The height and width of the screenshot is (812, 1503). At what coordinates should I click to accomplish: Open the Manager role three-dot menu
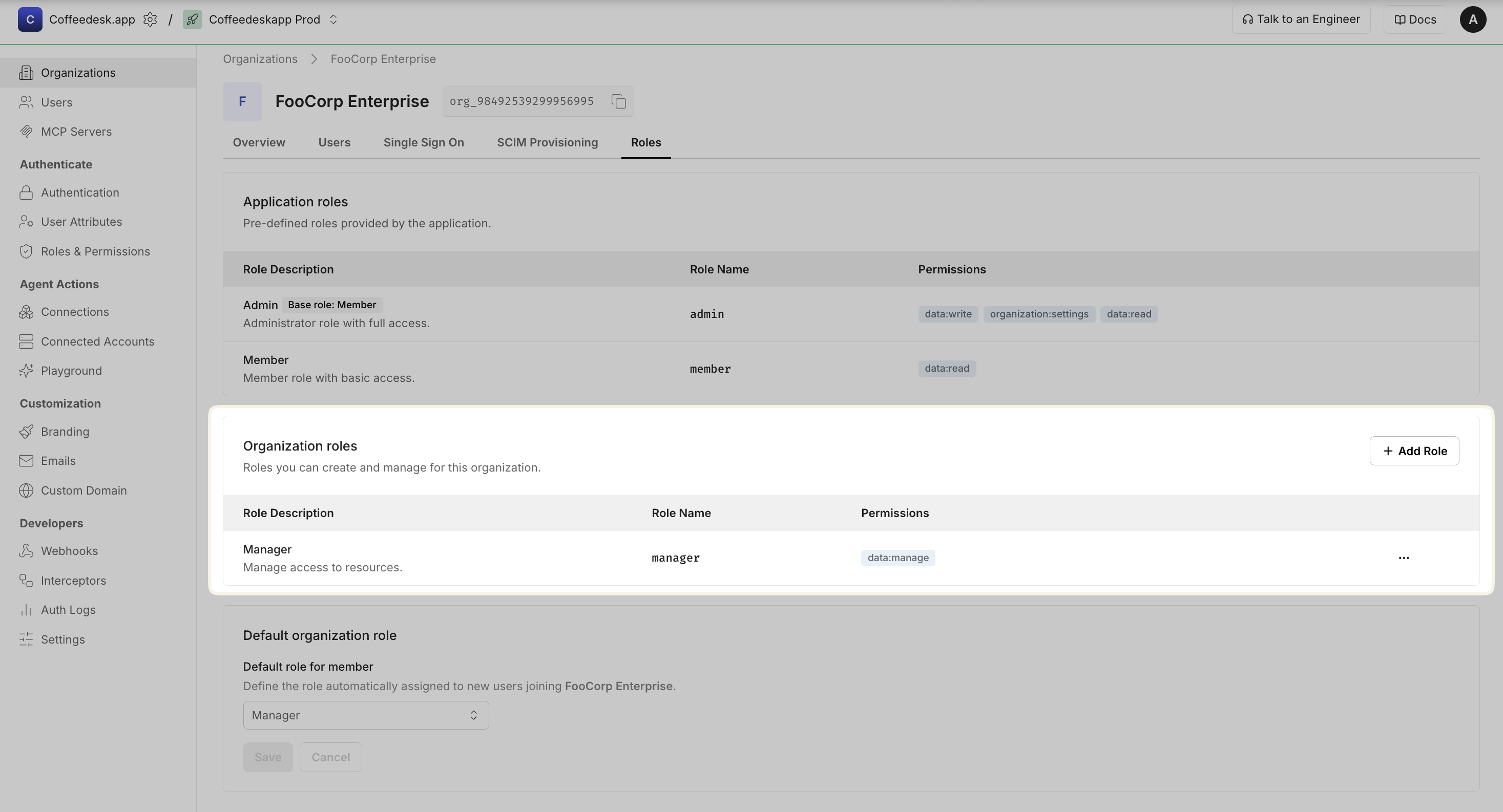click(x=1403, y=558)
